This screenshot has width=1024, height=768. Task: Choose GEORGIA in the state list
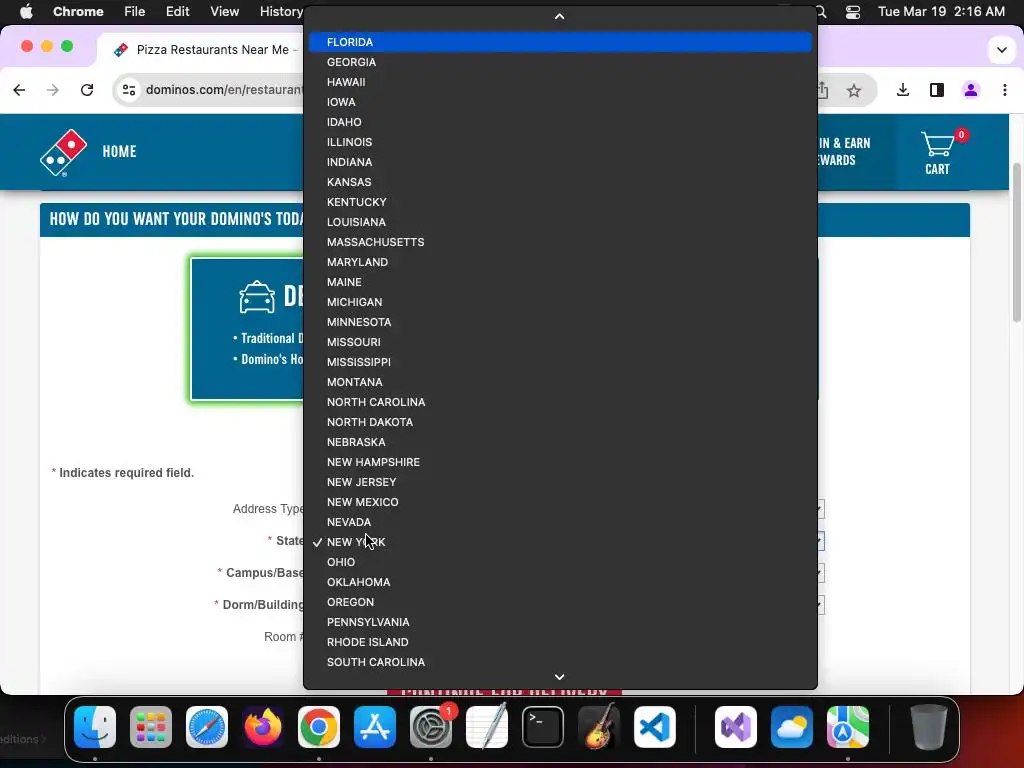pyautogui.click(x=560, y=62)
